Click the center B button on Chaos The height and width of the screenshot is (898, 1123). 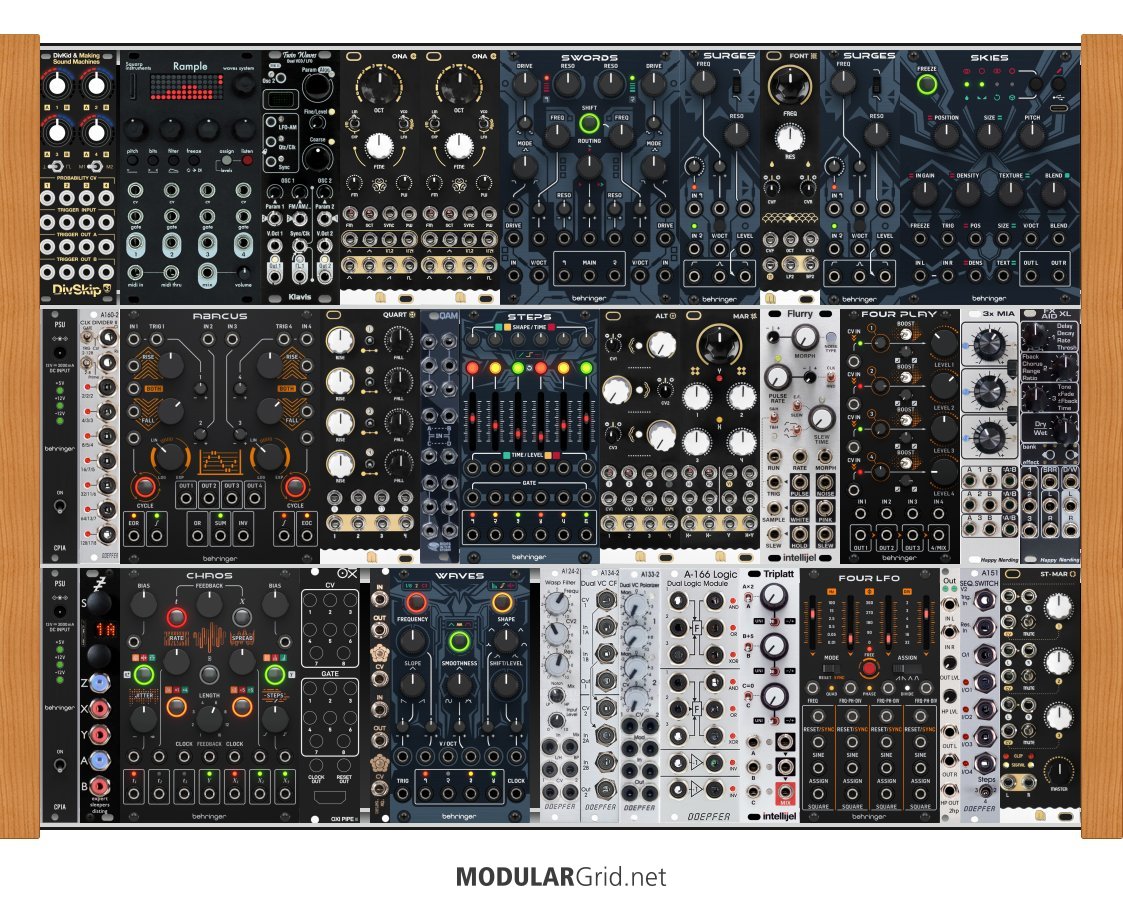[209, 673]
